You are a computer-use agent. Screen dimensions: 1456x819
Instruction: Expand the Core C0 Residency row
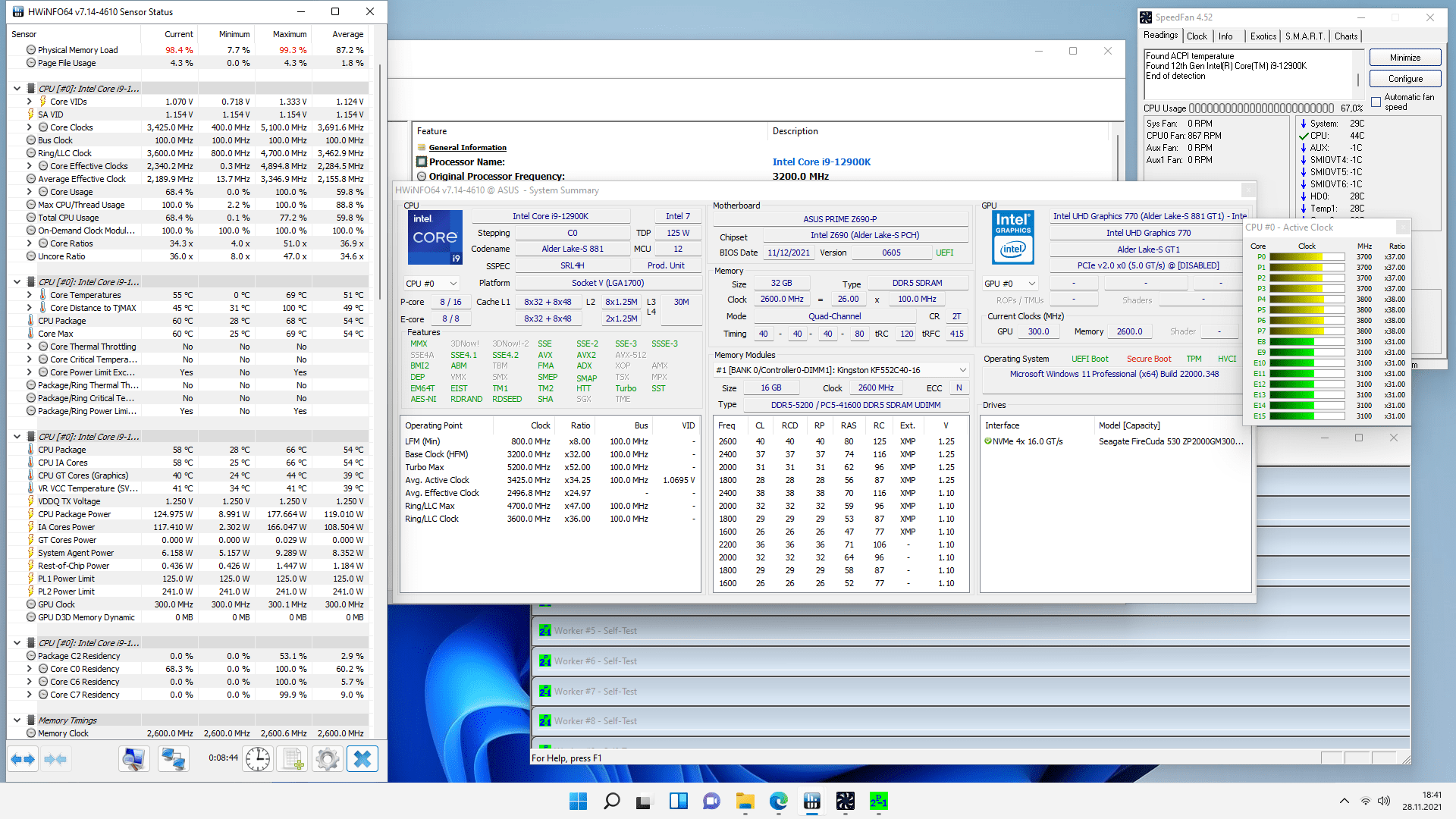(x=30, y=669)
